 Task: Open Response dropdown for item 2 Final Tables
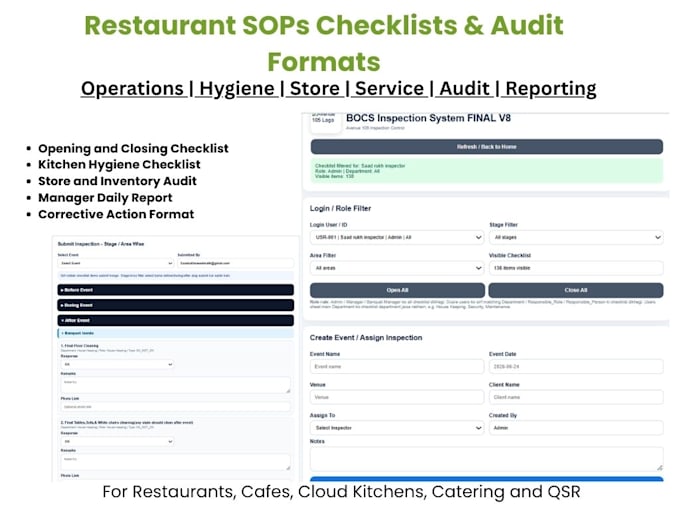click(x=117, y=441)
